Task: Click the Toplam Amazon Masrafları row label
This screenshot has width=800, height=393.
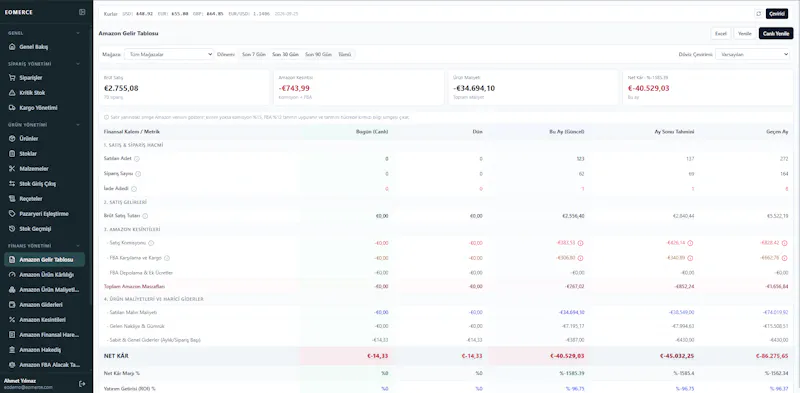Action: (x=134, y=287)
